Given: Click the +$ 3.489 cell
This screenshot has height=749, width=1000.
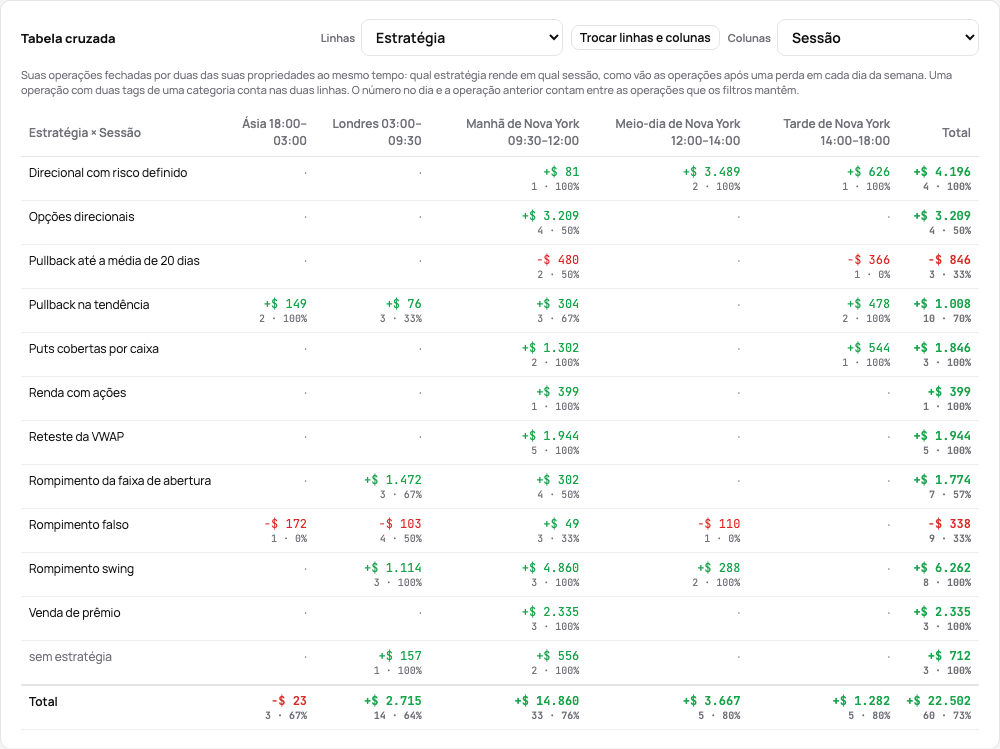Looking at the screenshot, I should pyautogui.click(x=711, y=172).
